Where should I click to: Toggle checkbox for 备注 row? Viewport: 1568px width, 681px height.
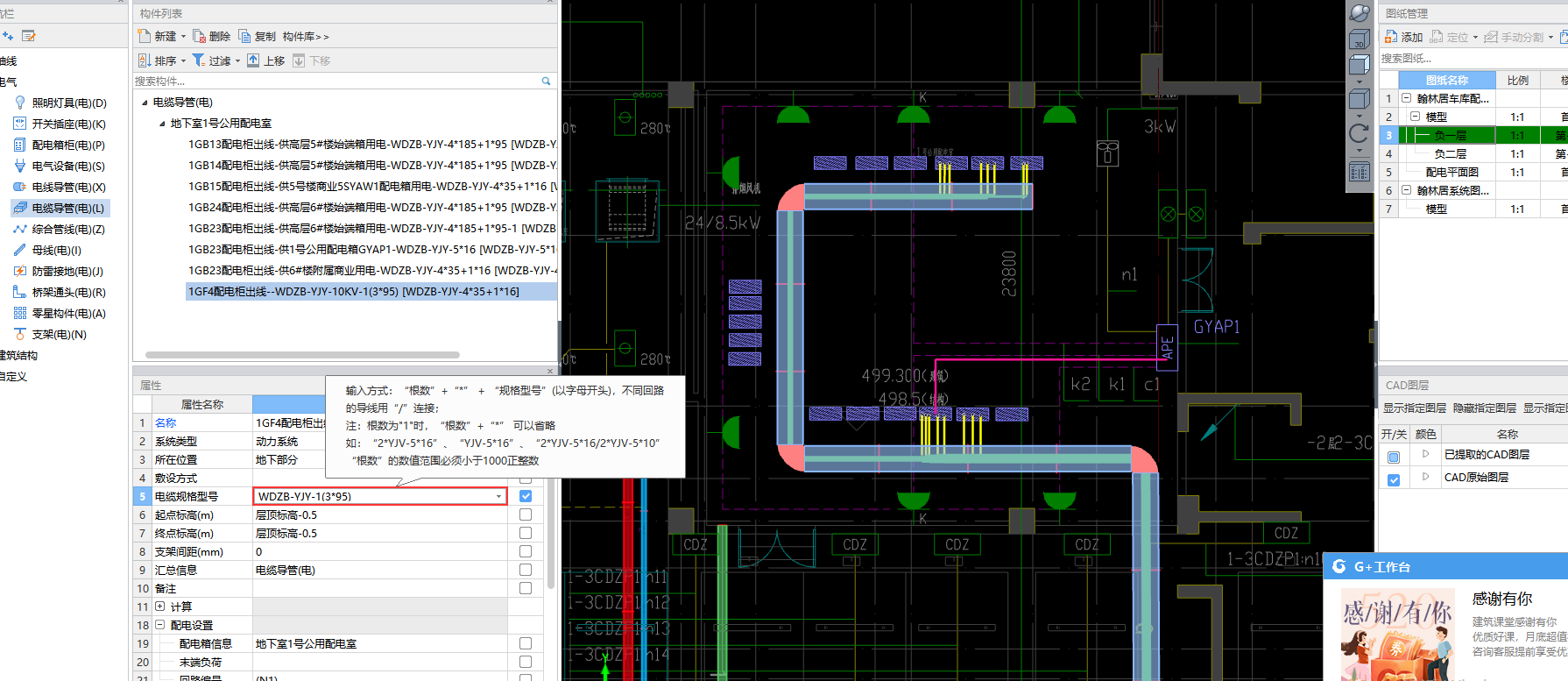pyautogui.click(x=526, y=588)
